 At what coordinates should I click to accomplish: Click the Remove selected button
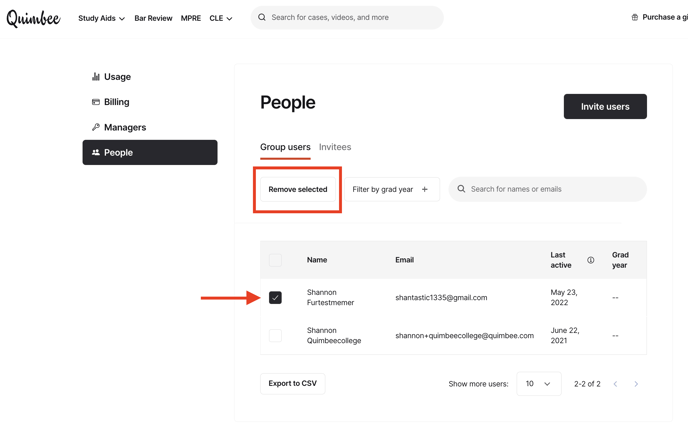pyautogui.click(x=298, y=190)
